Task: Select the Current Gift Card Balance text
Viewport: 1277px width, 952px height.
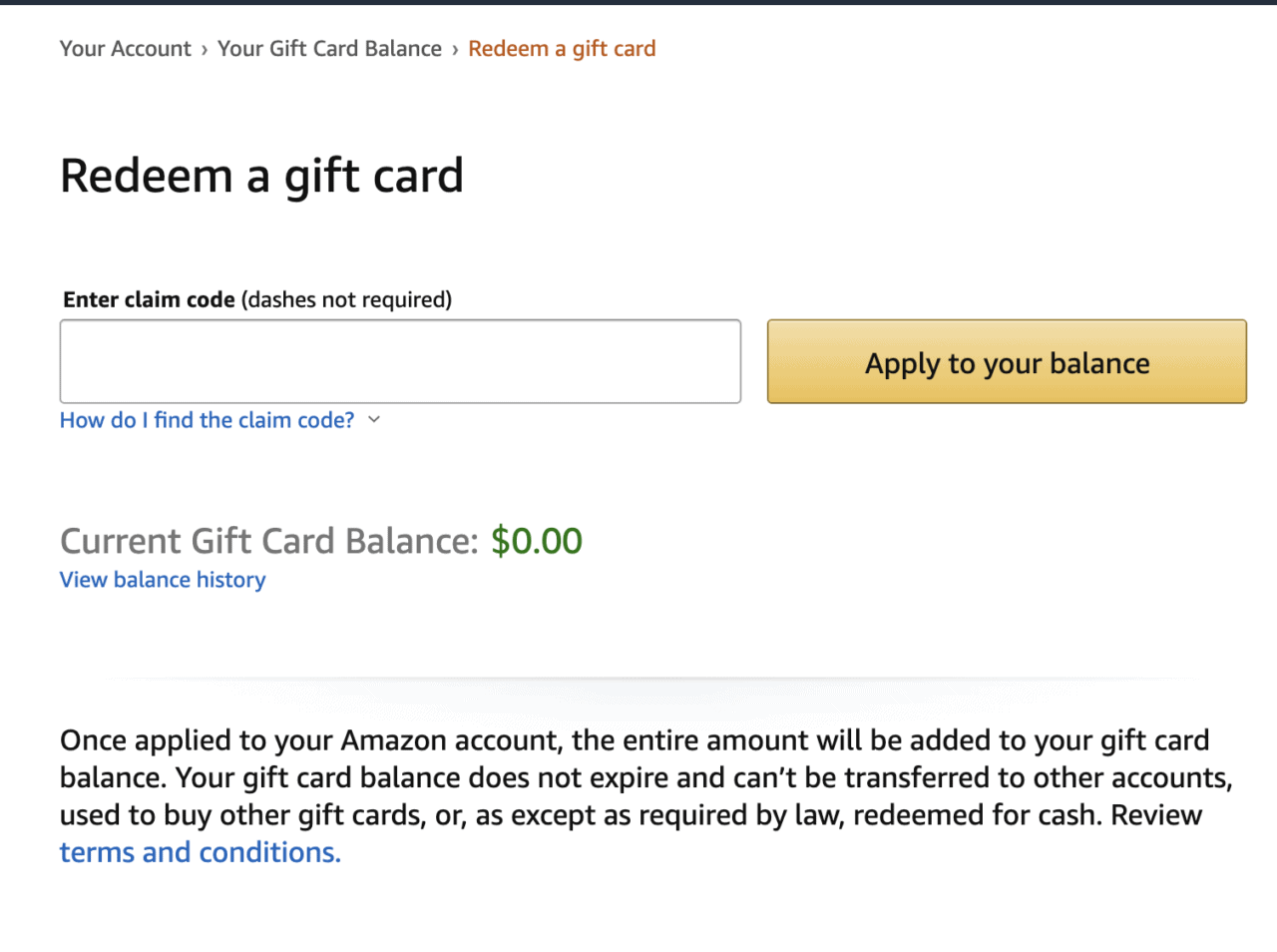Action: (269, 541)
